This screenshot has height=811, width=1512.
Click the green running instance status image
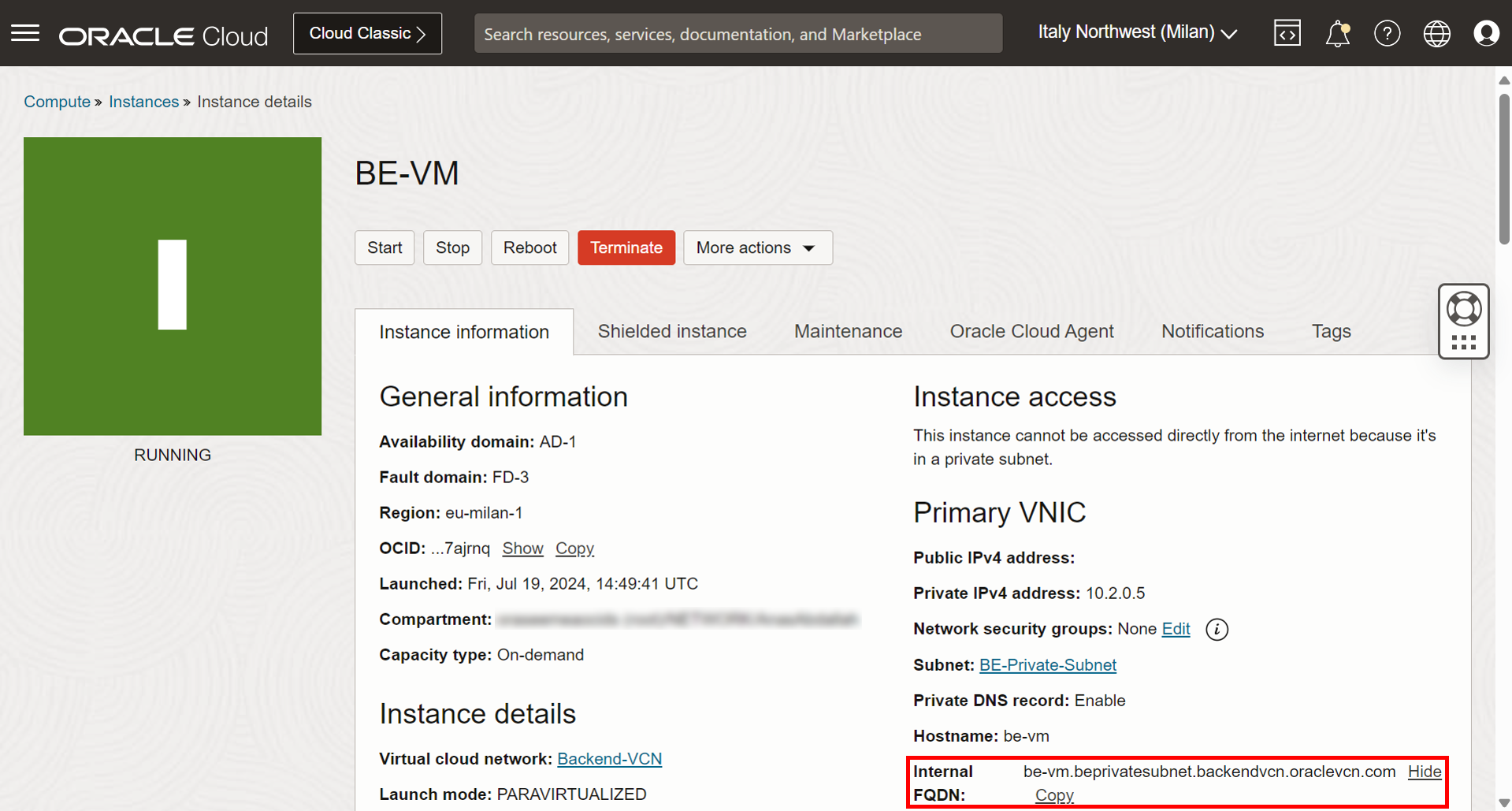(173, 286)
